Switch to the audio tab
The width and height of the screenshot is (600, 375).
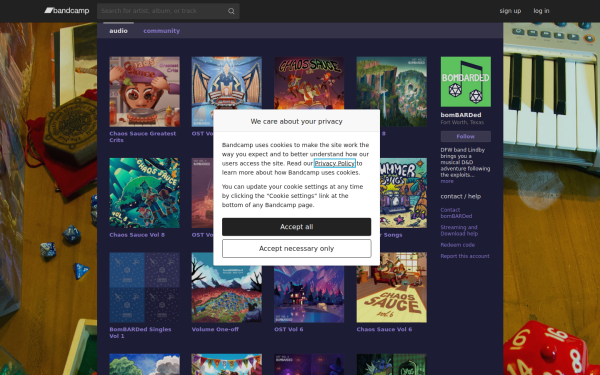pos(118,31)
